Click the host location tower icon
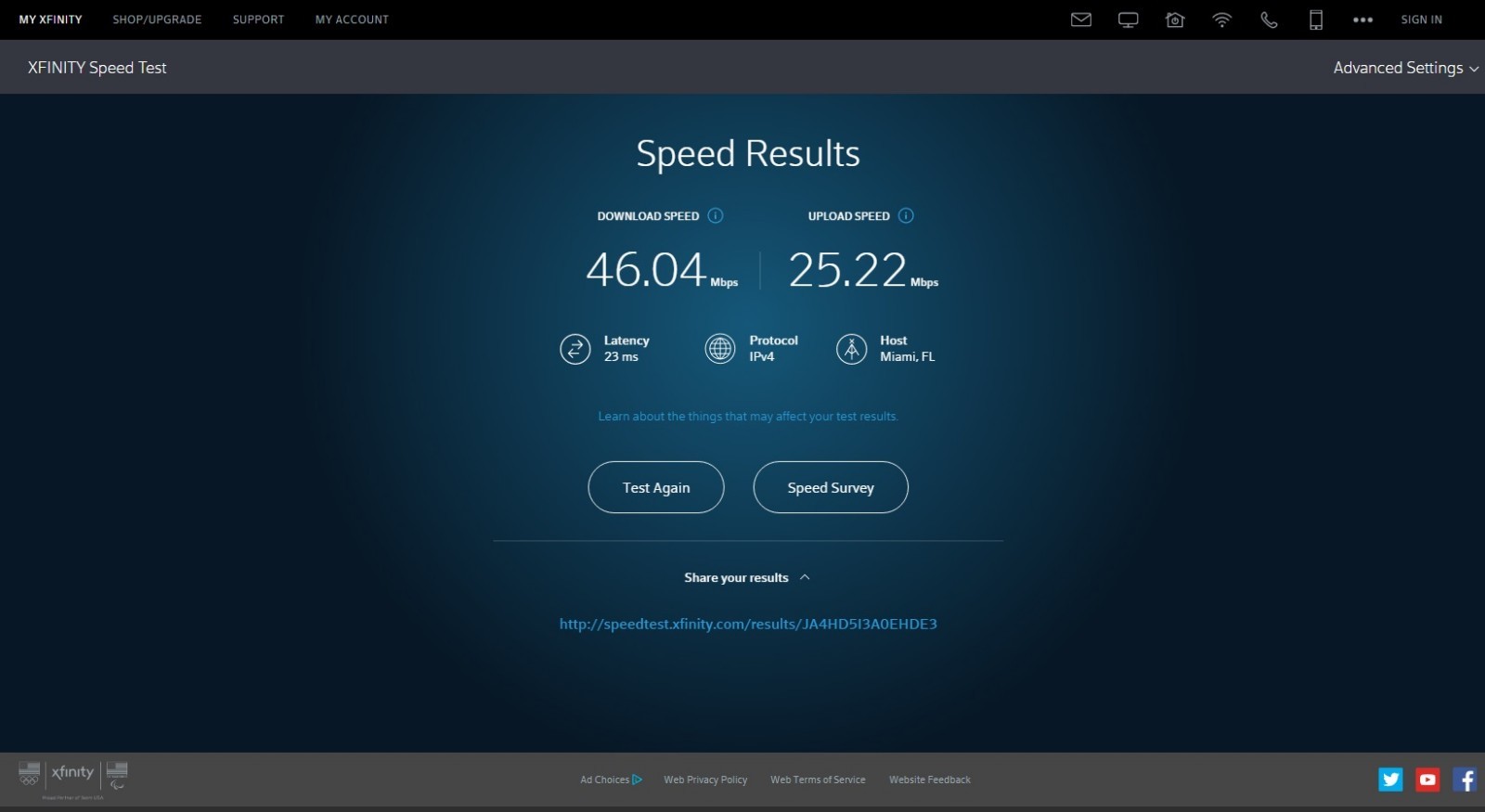The width and height of the screenshot is (1485, 812). (851, 349)
